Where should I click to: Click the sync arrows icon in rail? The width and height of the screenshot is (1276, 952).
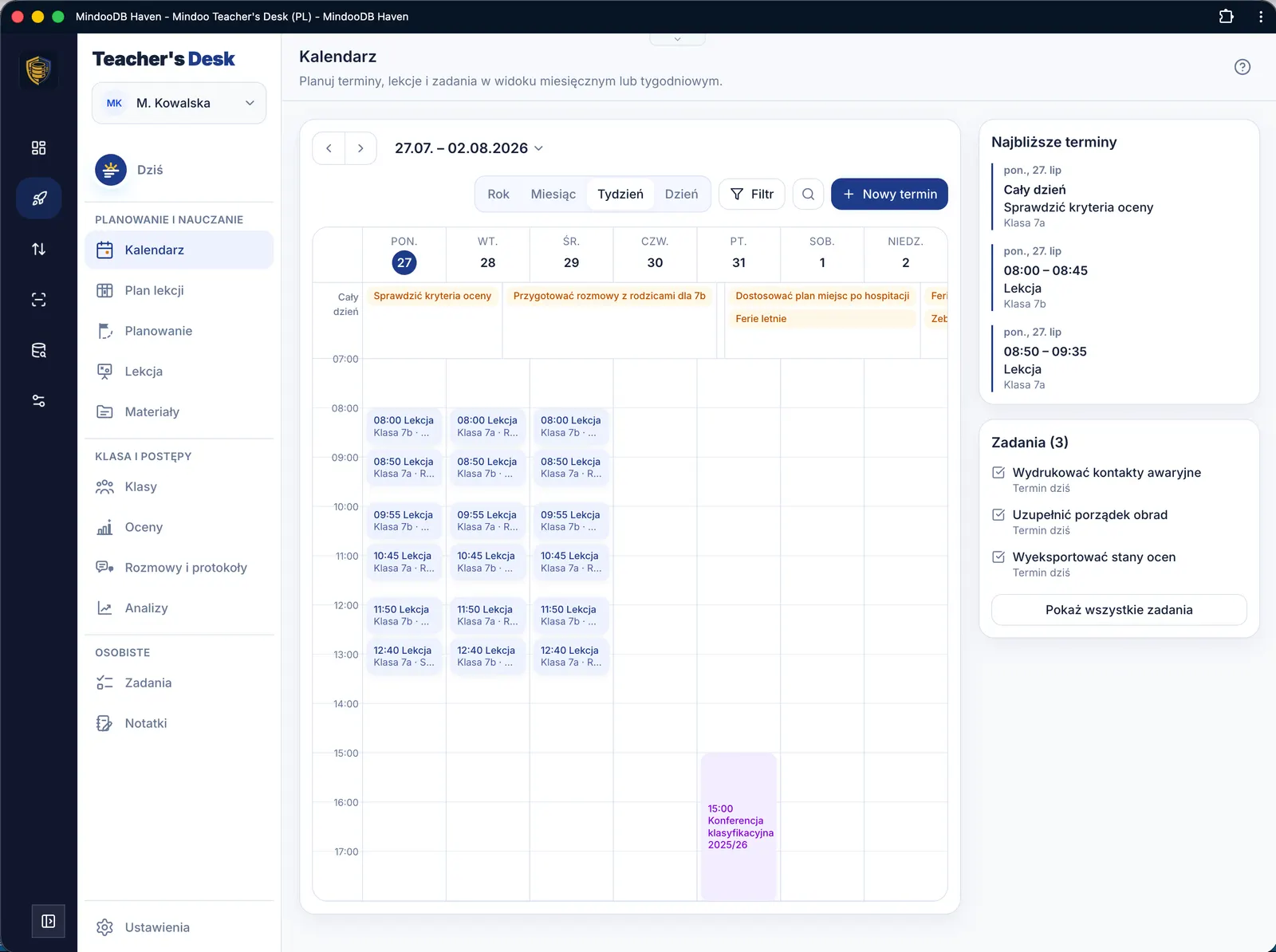(x=38, y=249)
